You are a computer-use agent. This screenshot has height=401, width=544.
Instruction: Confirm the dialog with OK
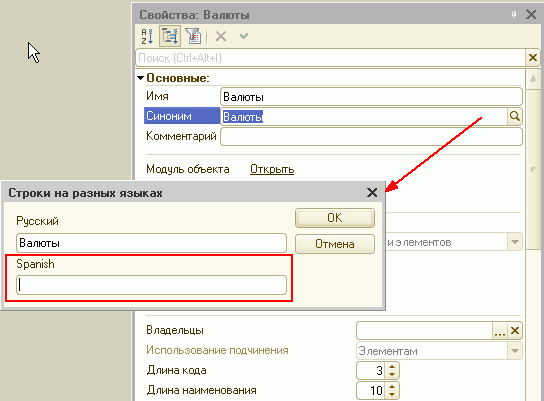click(x=335, y=218)
